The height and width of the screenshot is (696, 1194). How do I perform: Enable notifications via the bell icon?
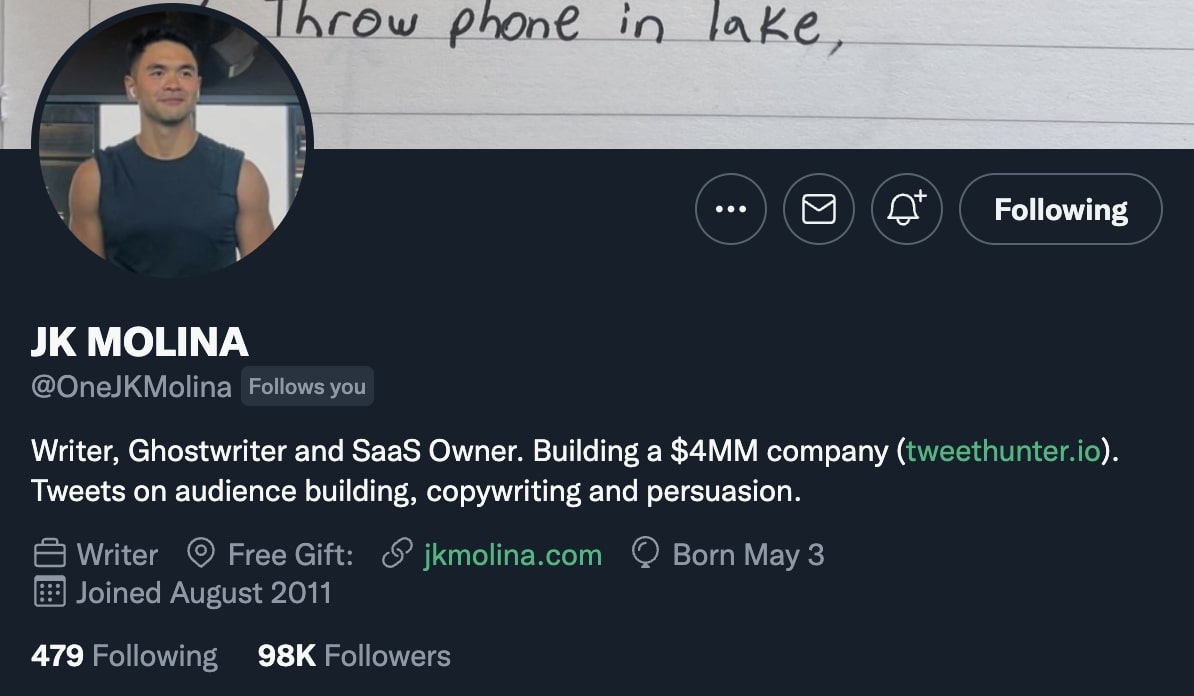click(906, 209)
